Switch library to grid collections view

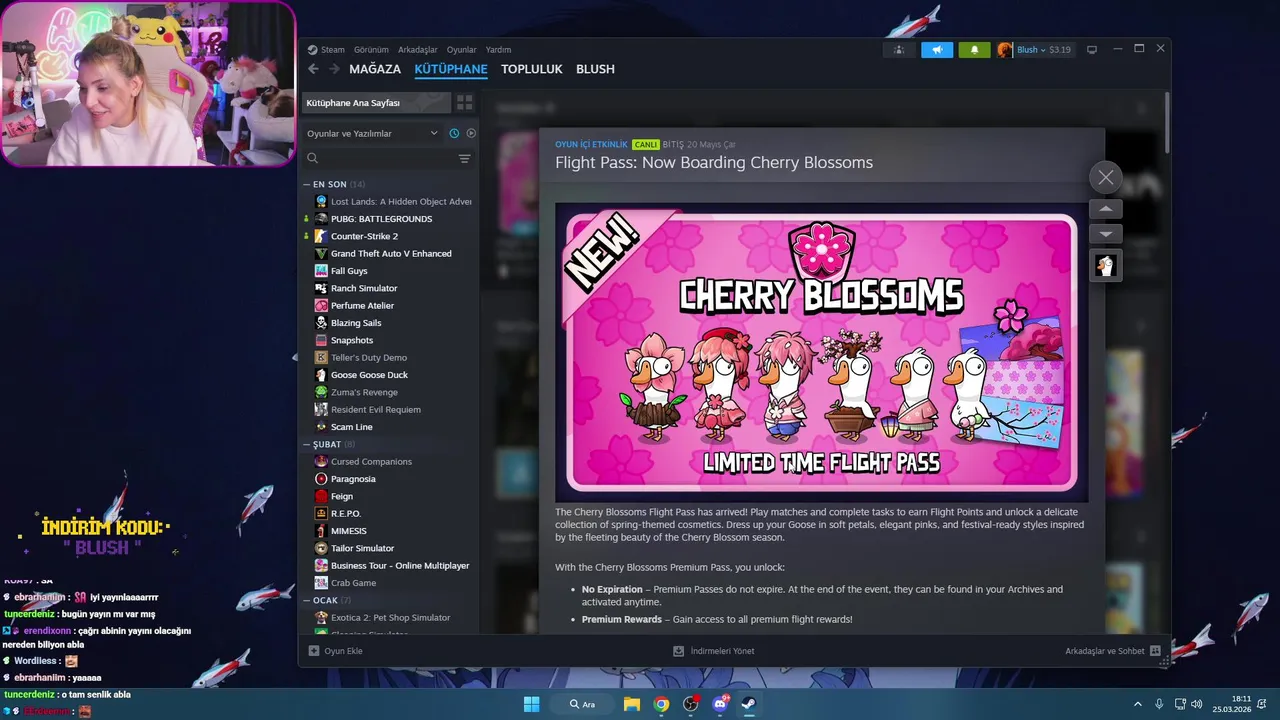tap(464, 102)
